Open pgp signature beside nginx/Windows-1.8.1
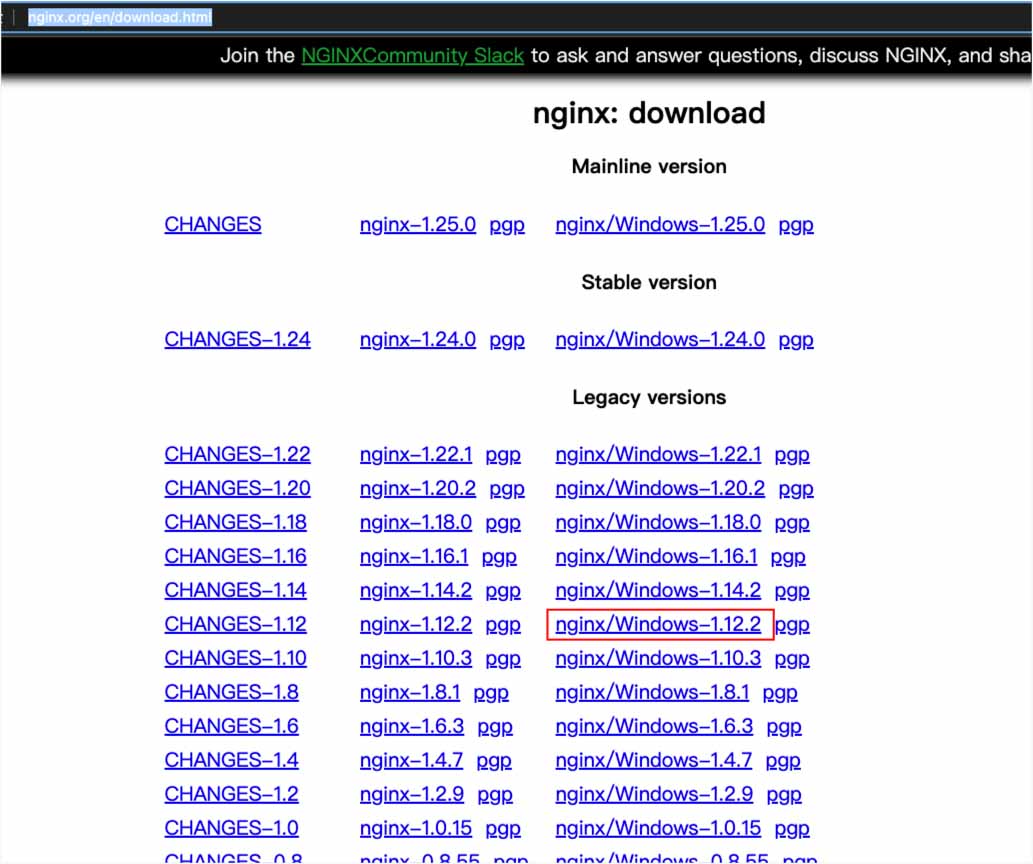The image size is (1033, 864). point(780,694)
